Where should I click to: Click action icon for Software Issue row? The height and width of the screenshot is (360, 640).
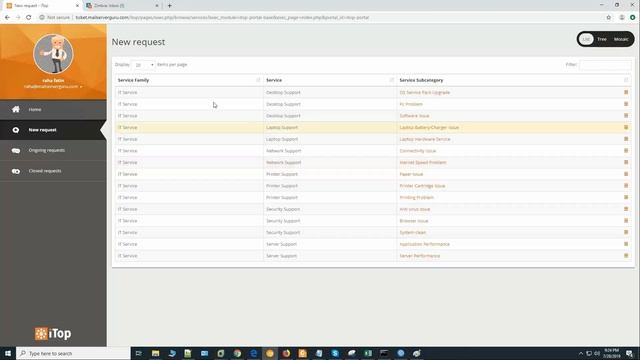point(626,116)
